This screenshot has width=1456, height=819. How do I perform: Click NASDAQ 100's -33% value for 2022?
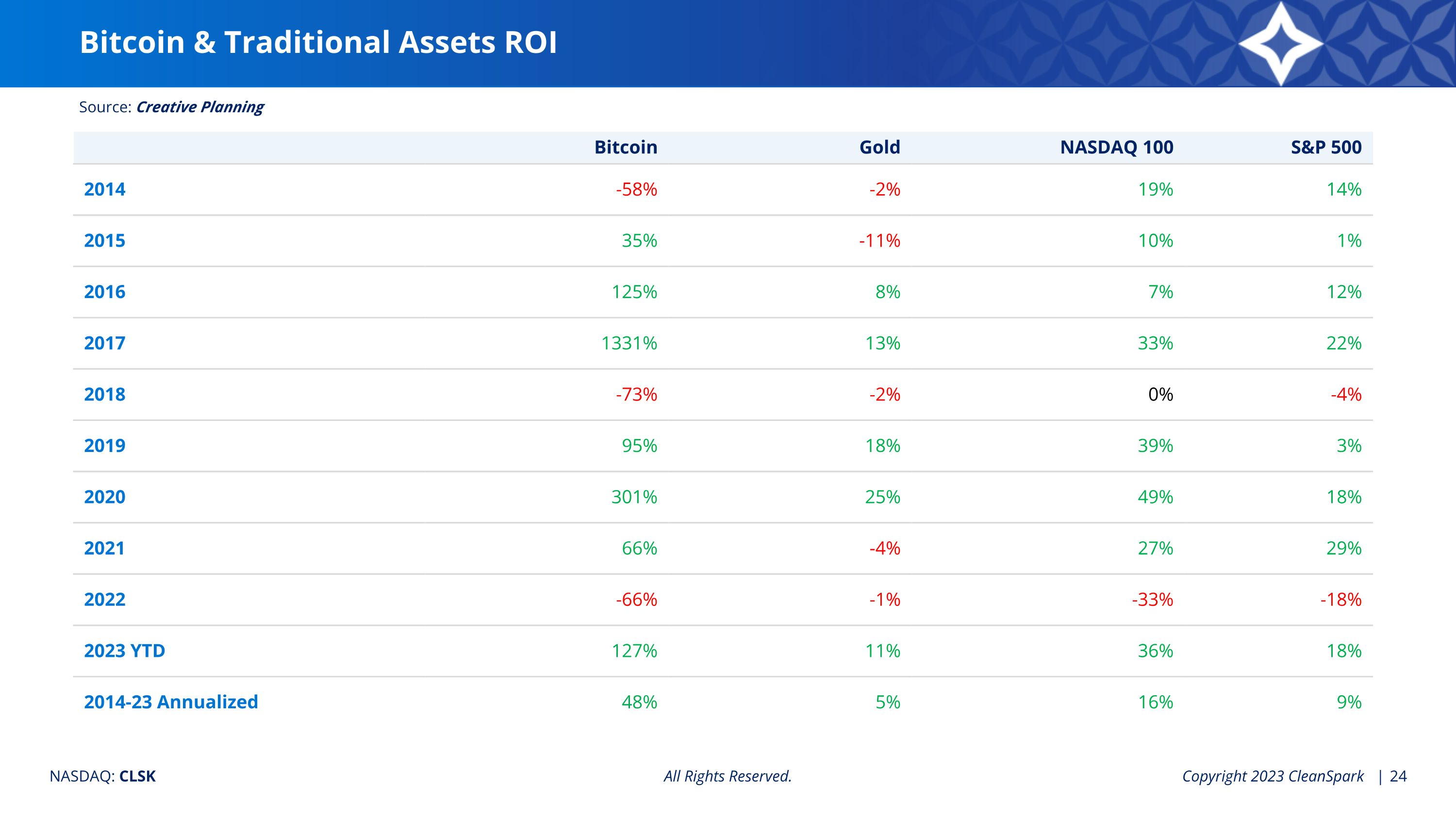point(1153,599)
